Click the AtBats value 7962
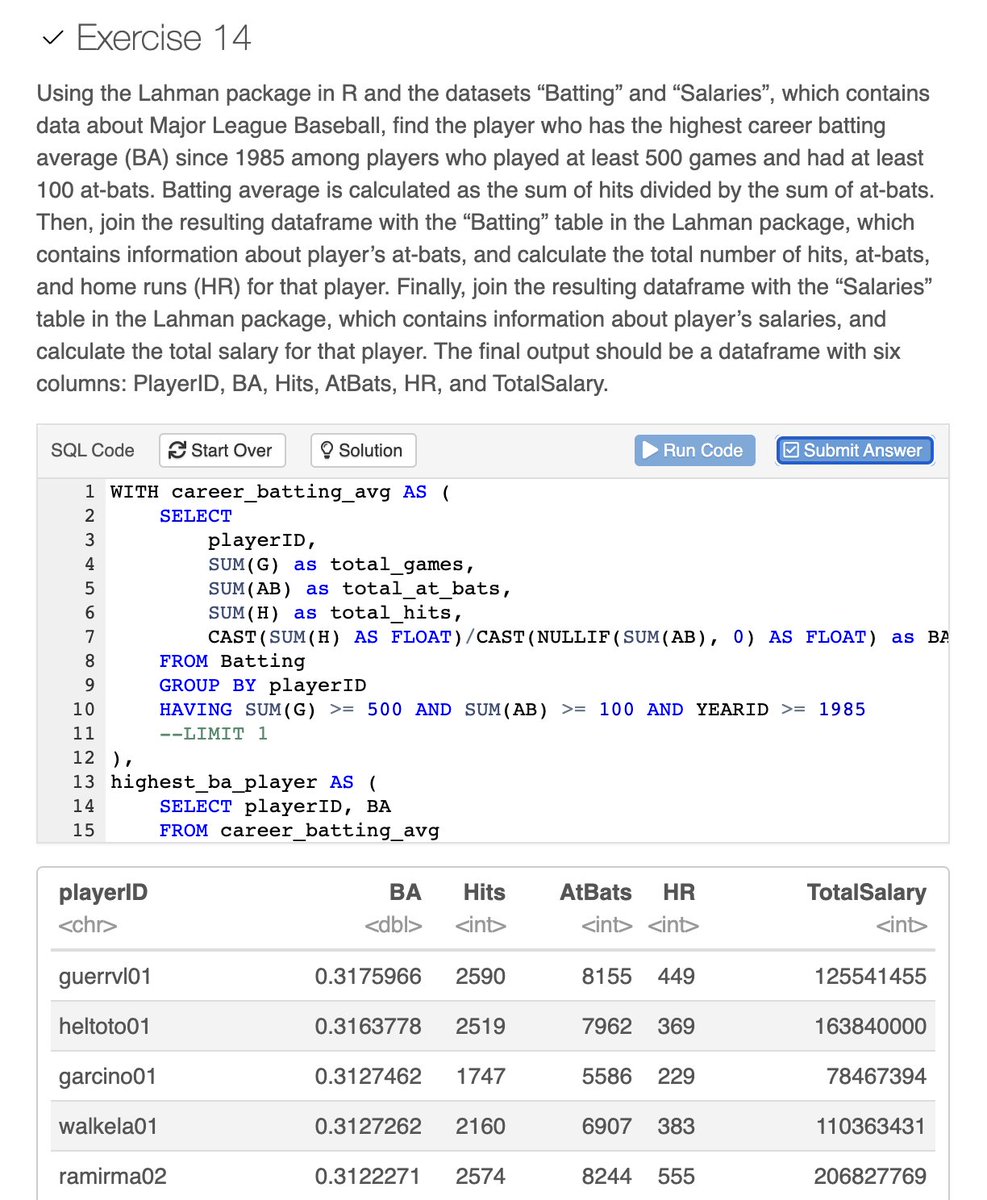The width and height of the screenshot is (987, 1200). [607, 1026]
